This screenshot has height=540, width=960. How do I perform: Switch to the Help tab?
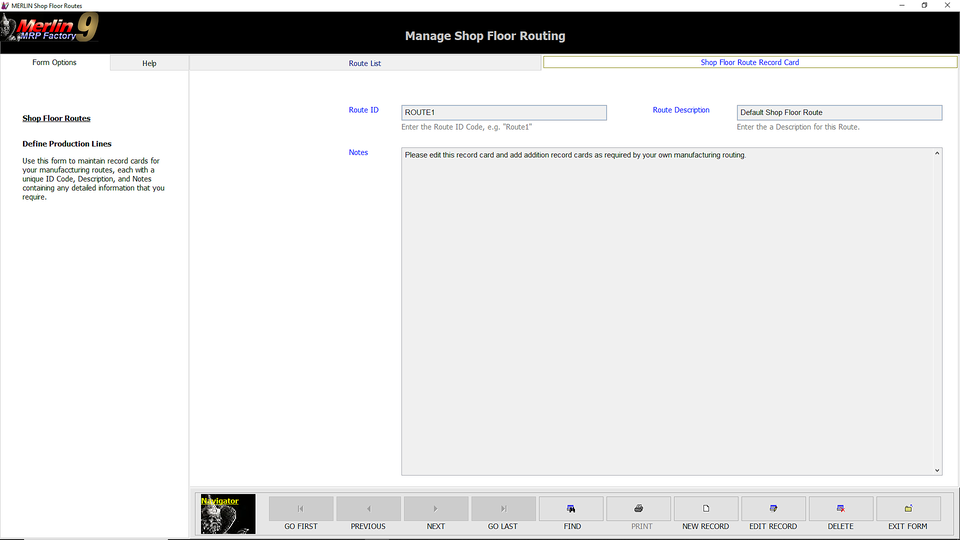point(149,63)
